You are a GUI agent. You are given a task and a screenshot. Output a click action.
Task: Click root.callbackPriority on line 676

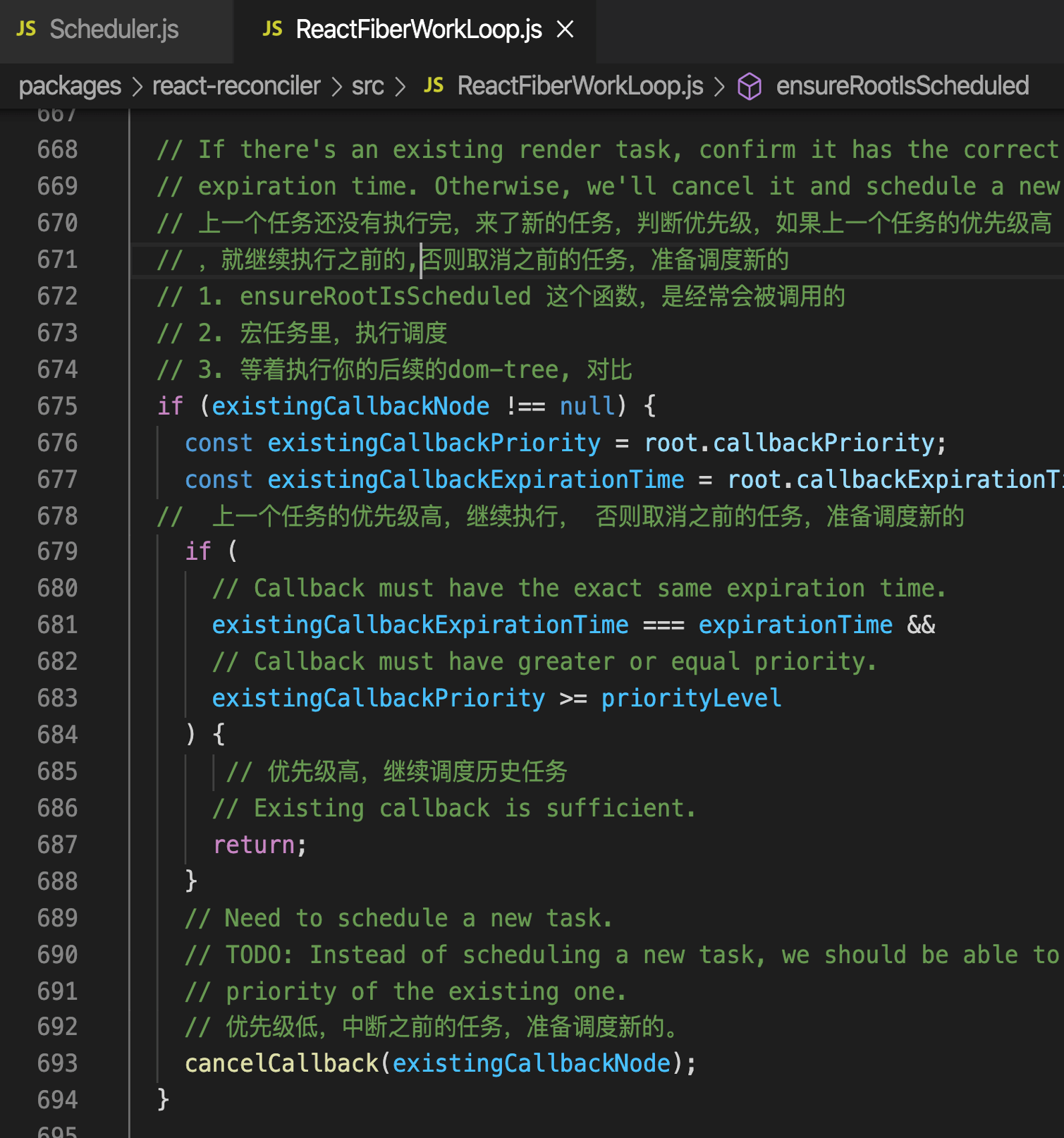pyautogui.click(x=790, y=443)
